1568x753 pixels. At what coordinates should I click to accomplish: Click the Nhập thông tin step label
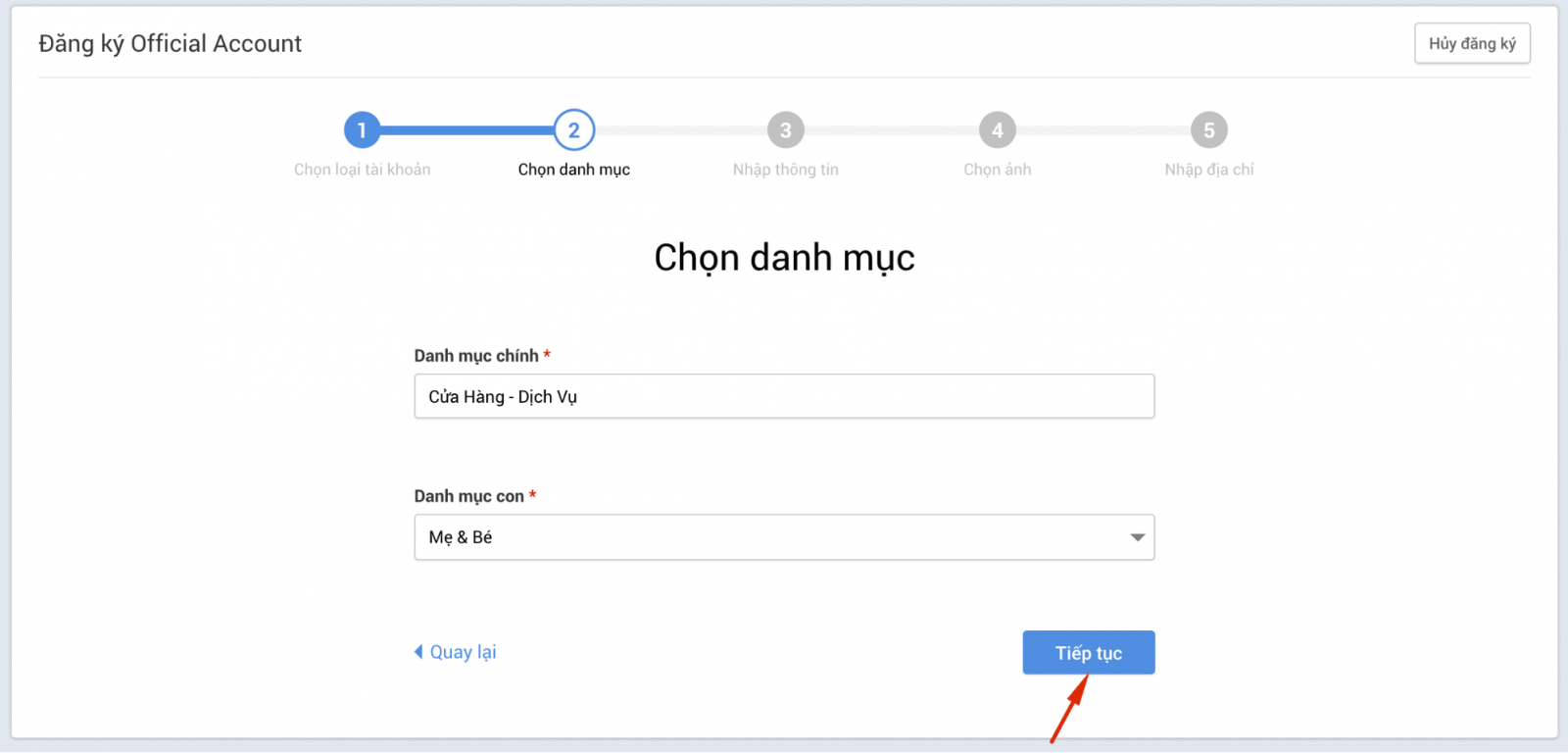[785, 170]
